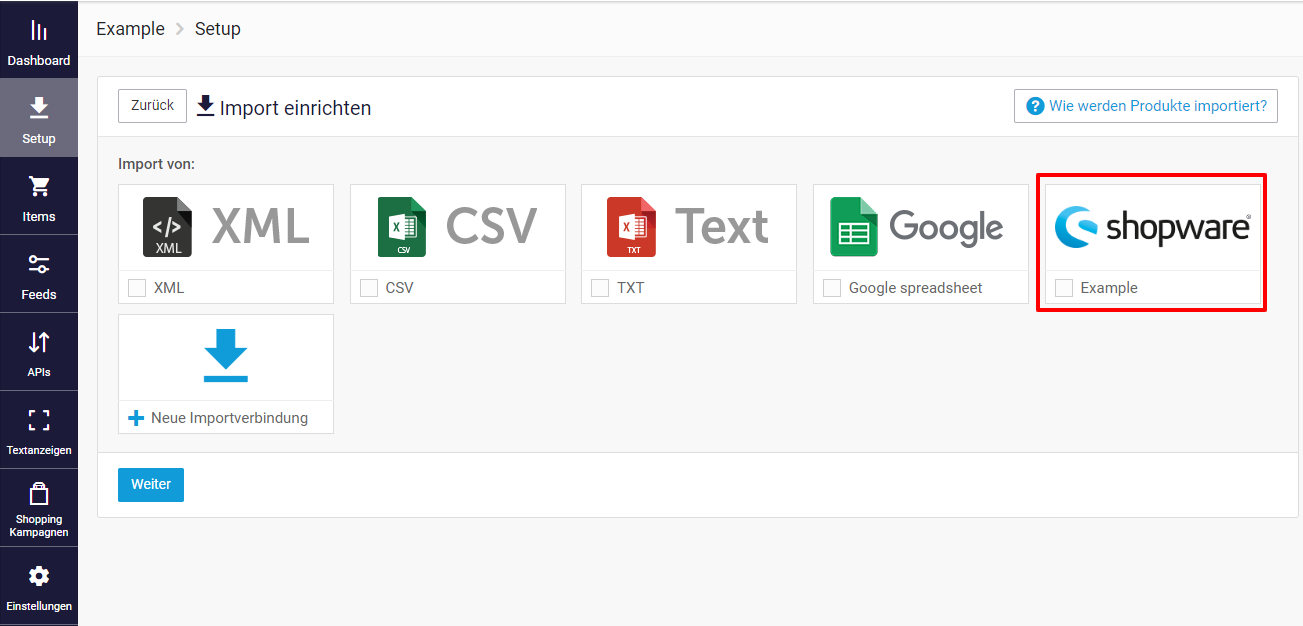Click the Example label under shopware

coord(1109,288)
